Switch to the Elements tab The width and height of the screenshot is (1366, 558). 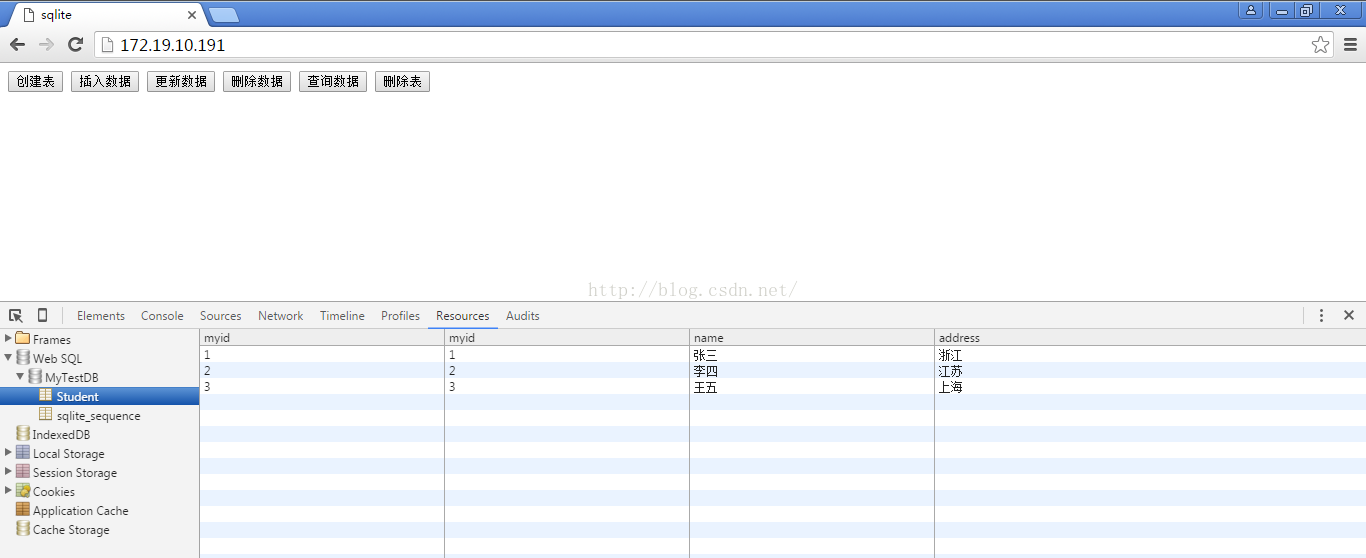pos(101,316)
